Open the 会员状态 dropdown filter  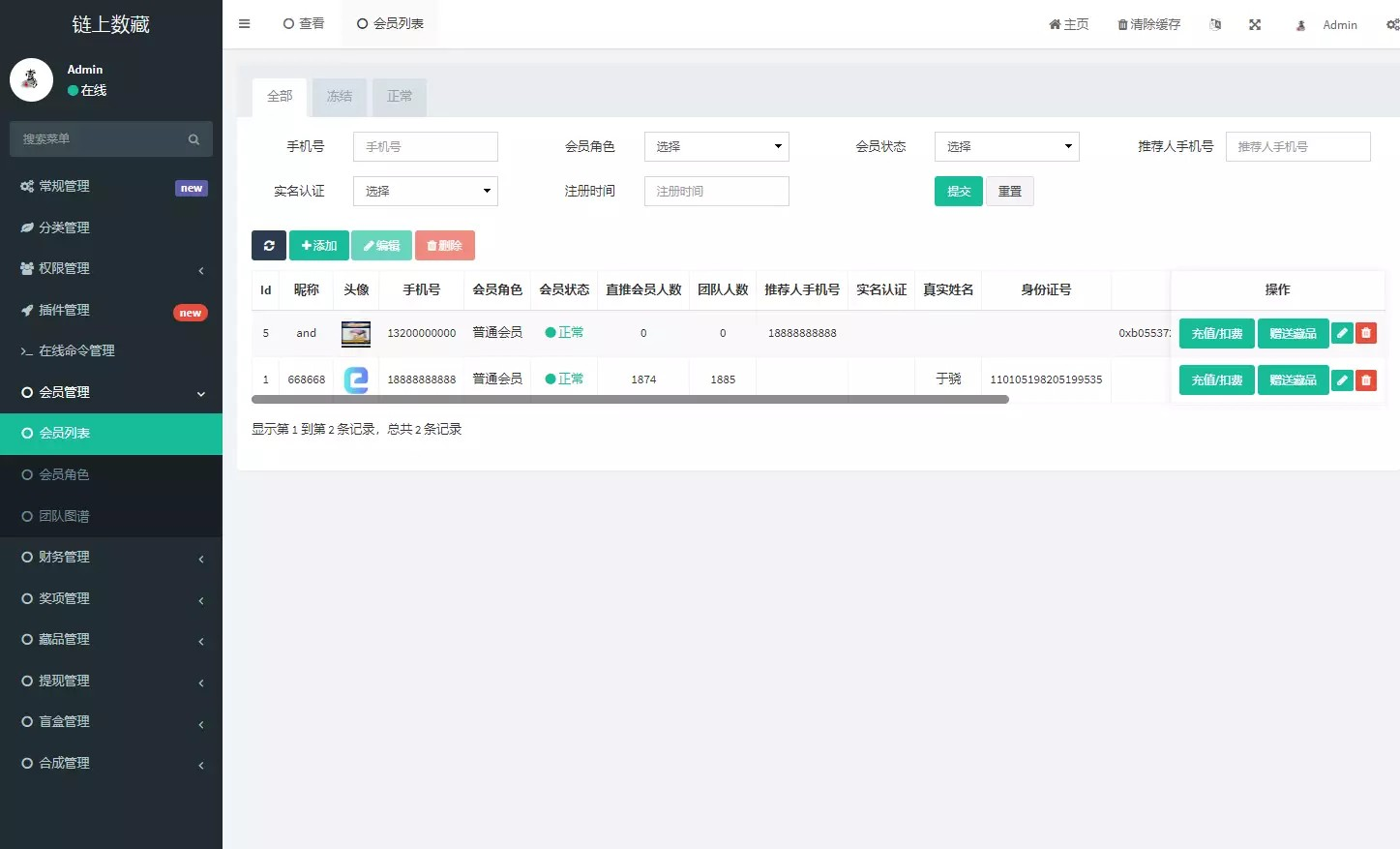point(1006,147)
